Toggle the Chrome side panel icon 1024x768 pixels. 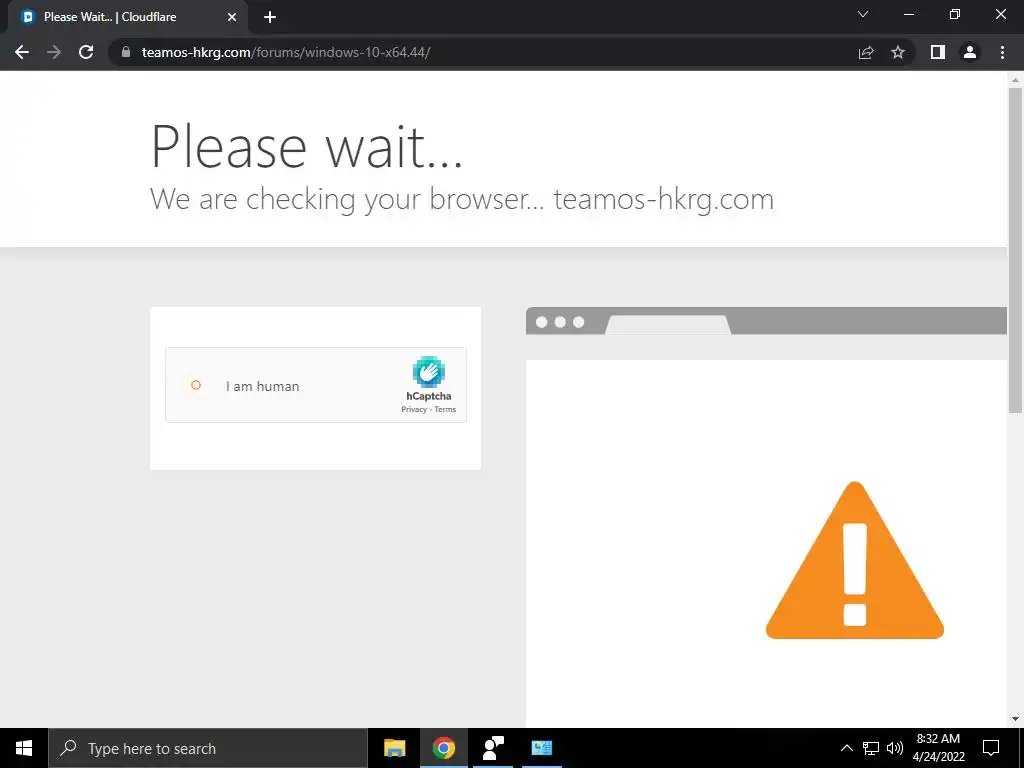click(938, 52)
